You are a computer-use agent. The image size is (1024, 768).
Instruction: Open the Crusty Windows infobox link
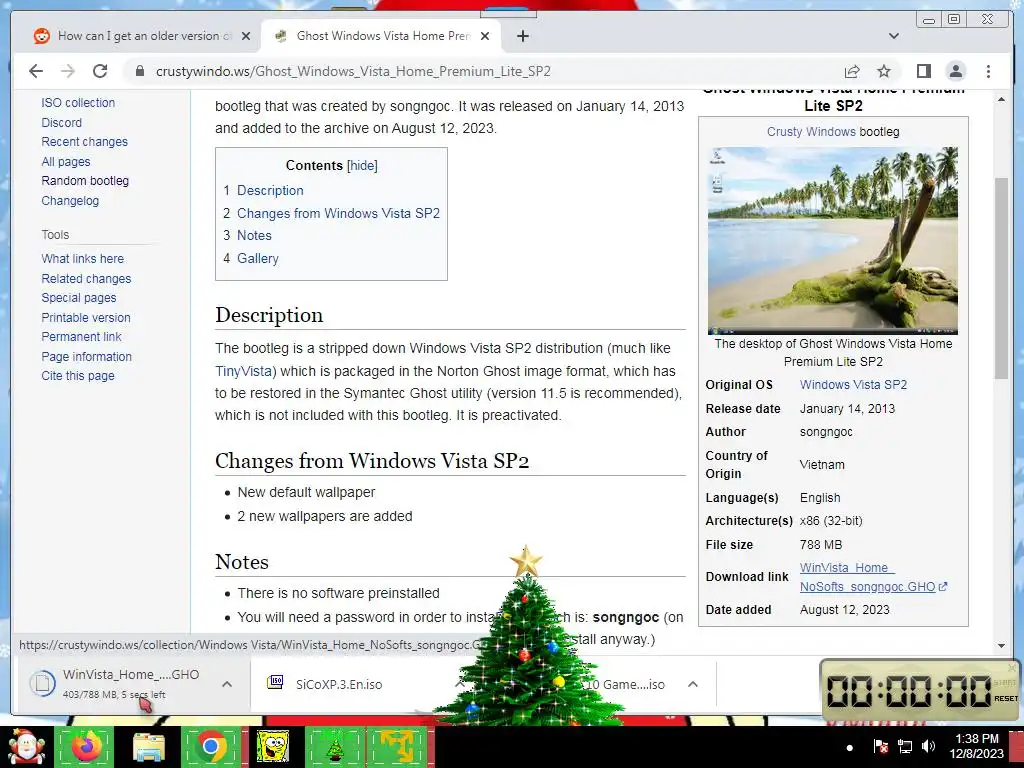point(811,131)
